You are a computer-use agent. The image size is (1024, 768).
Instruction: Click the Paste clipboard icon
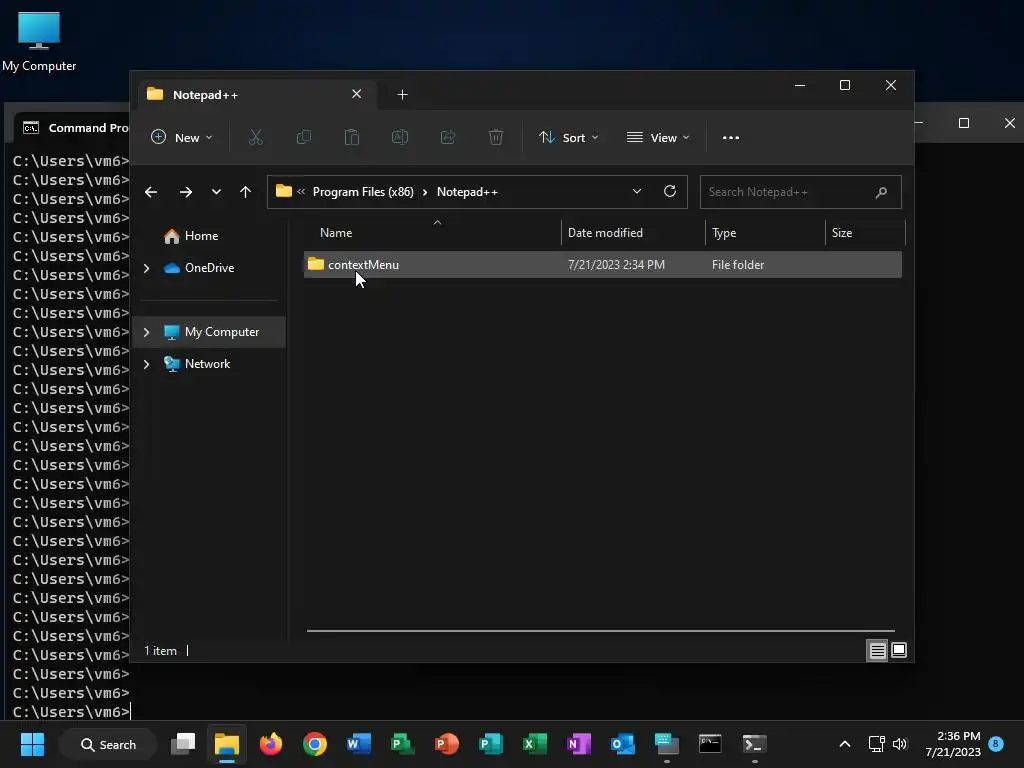(x=351, y=137)
